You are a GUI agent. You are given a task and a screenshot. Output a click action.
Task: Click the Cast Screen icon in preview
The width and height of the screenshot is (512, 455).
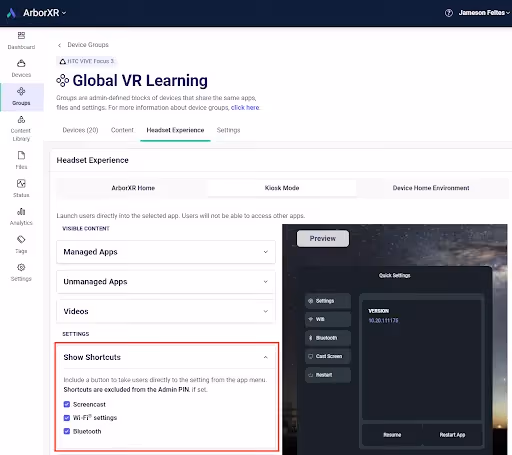point(311,356)
